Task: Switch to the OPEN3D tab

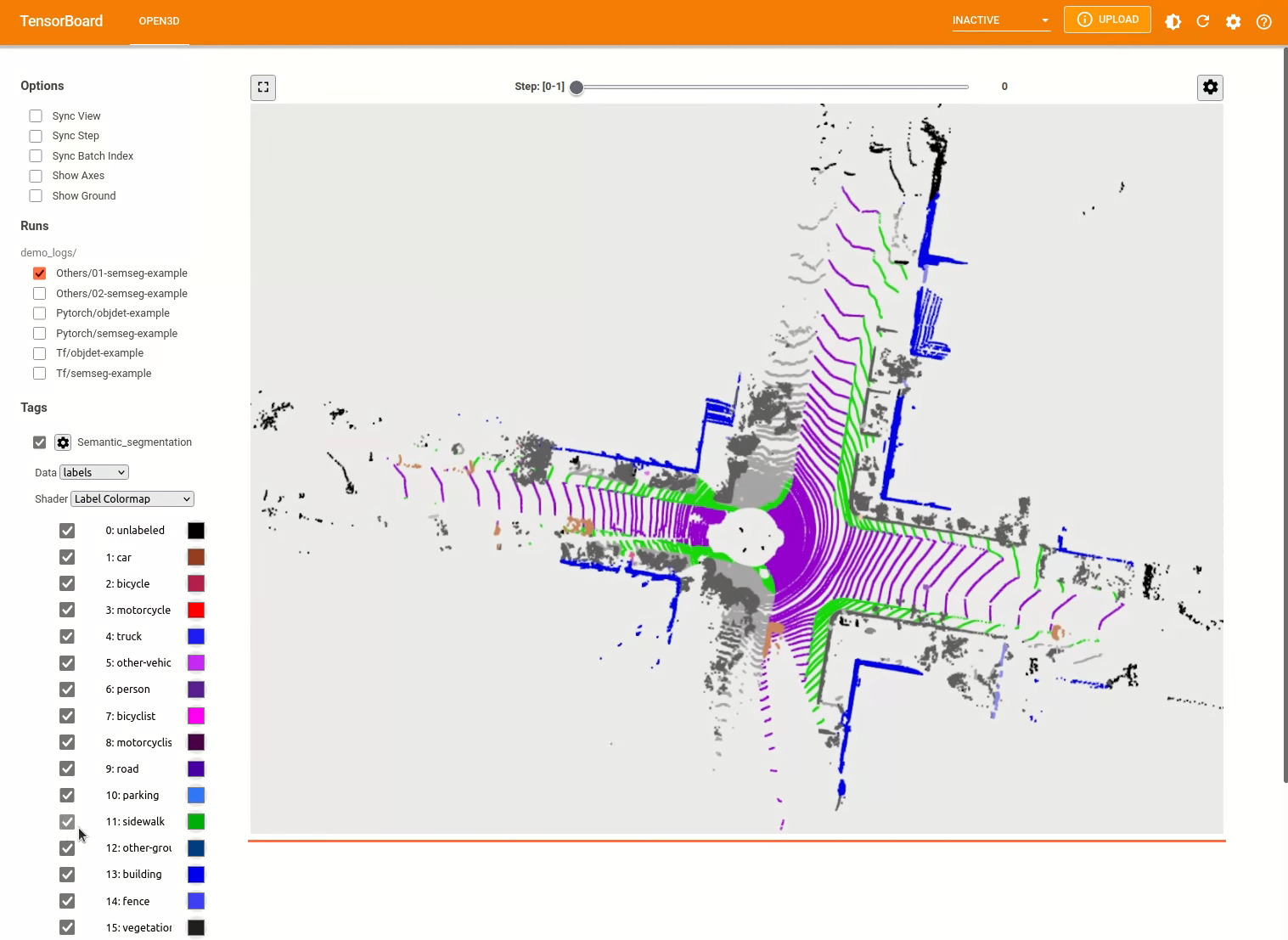Action: pyautogui.click(x=159, y=21)
